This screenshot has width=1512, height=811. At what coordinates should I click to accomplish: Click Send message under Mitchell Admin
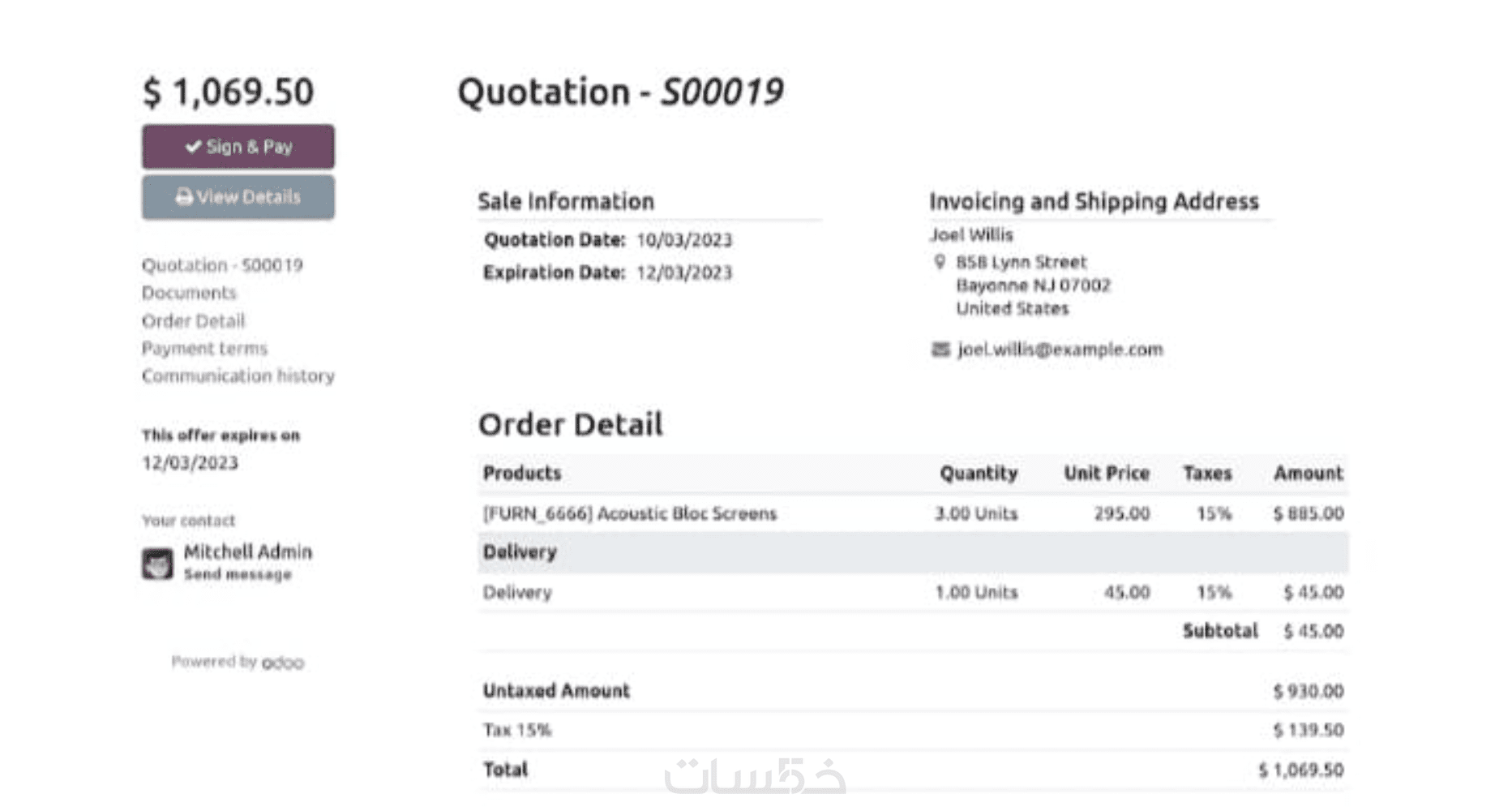click(x=238, y=575)
